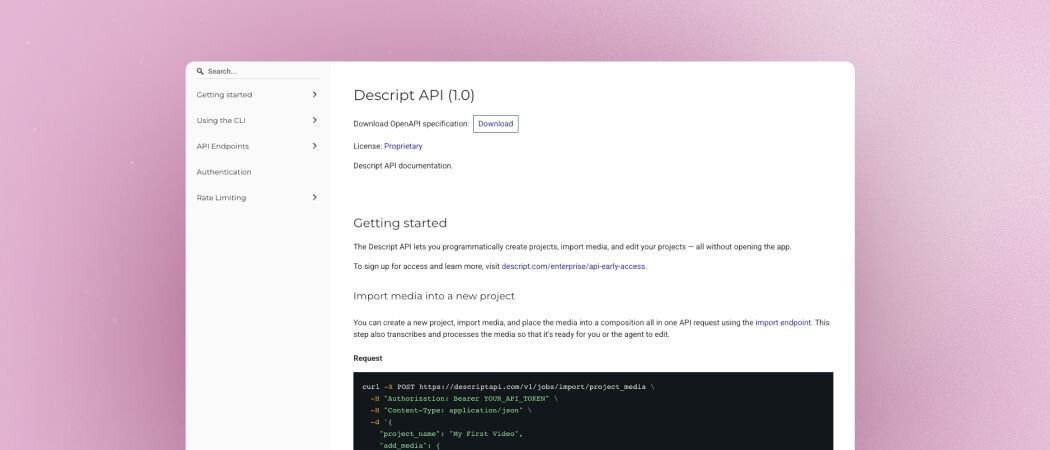This screenshot has width=1050, height=450.
Task: Click the Authorization Bearer header line
Action: (463, 398)
